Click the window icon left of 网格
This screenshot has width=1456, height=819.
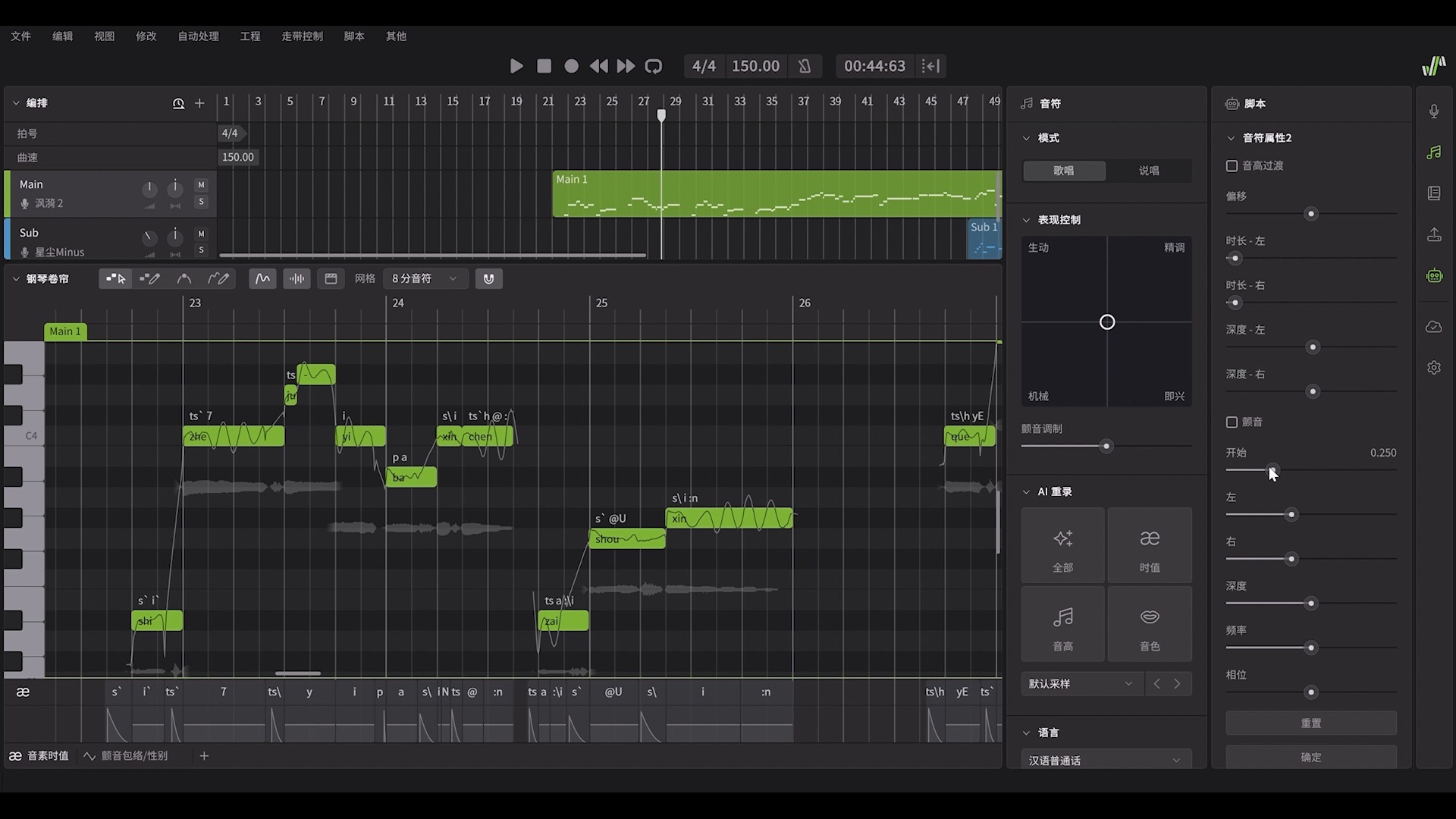[331, 278]
